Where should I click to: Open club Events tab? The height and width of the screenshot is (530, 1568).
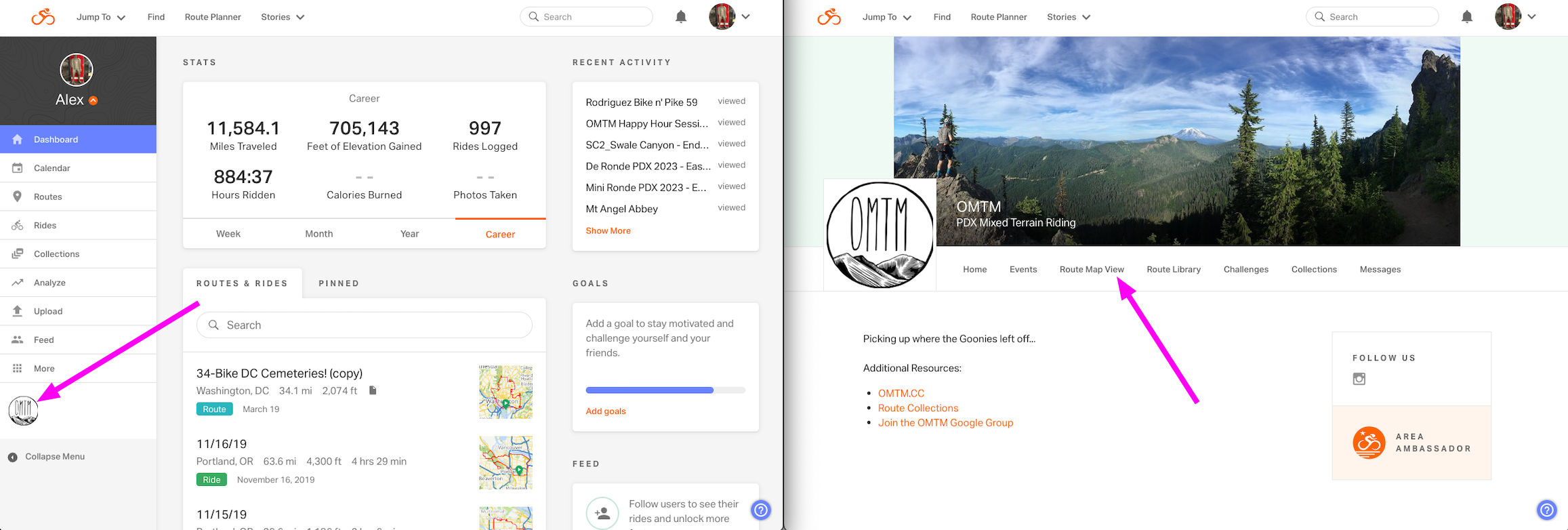pos(1023,269)
